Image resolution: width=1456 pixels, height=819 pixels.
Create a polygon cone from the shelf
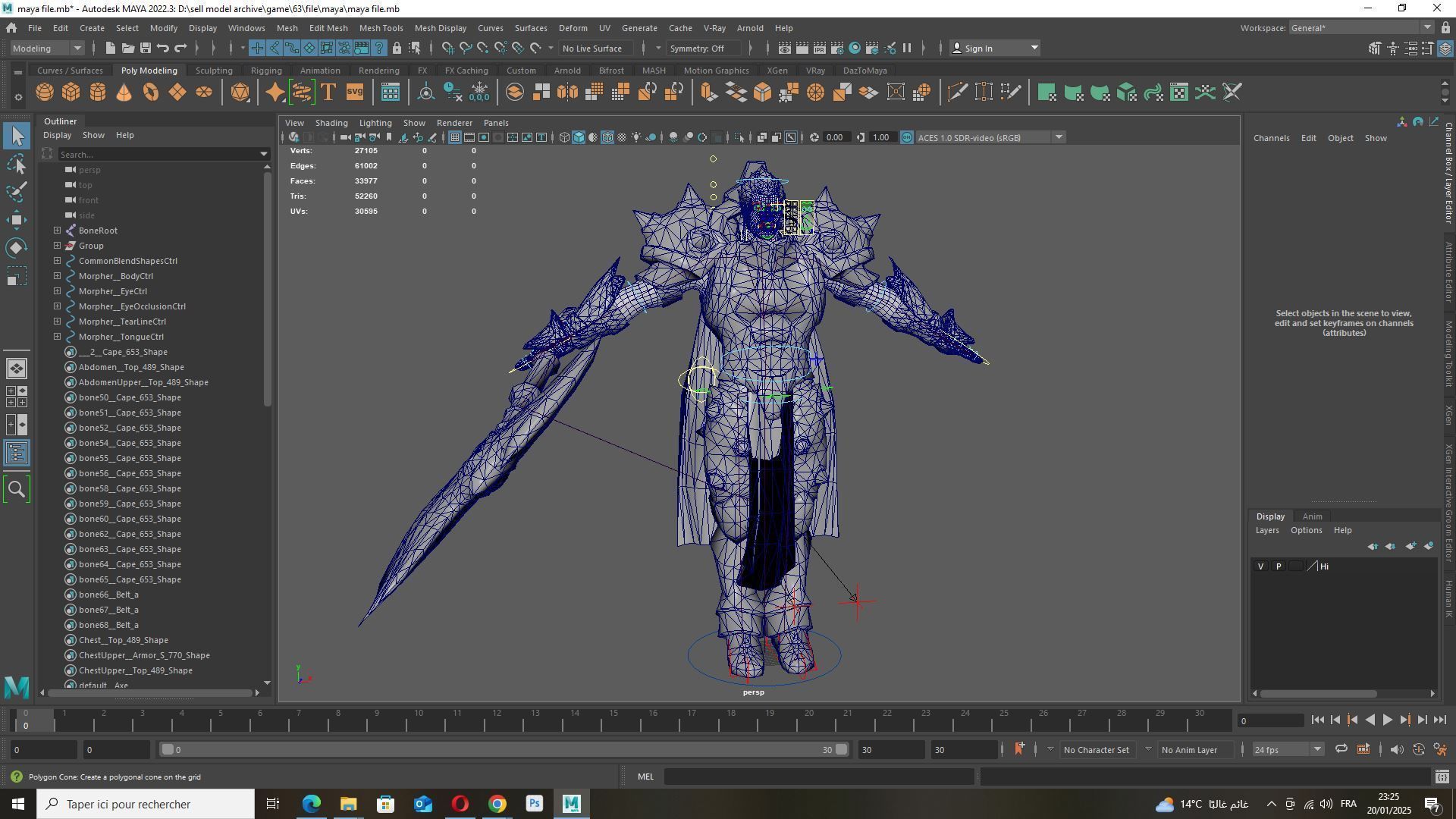coord(124,93)
